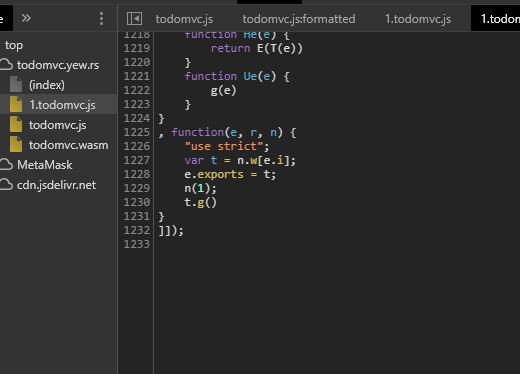520x374 pixels.
Task: Show more navigator tabs chevron
Action: (26, 18)
